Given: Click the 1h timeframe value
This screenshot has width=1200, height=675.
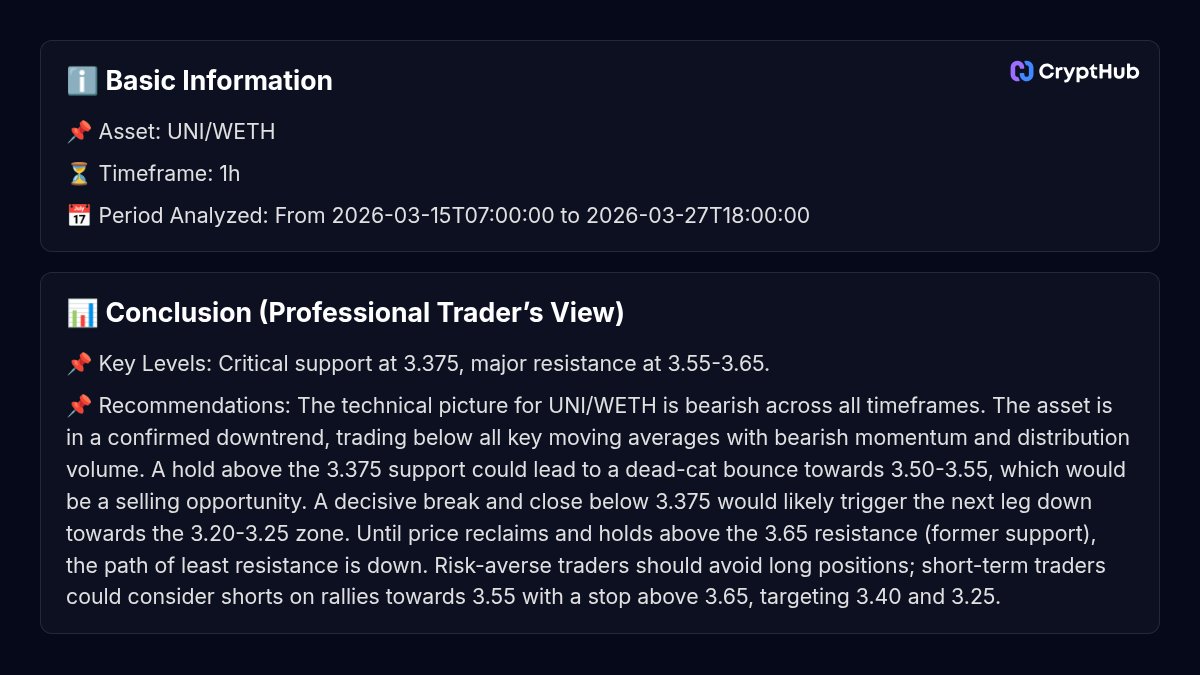Looking at the screenshot, I should click(x=230, y=174).
